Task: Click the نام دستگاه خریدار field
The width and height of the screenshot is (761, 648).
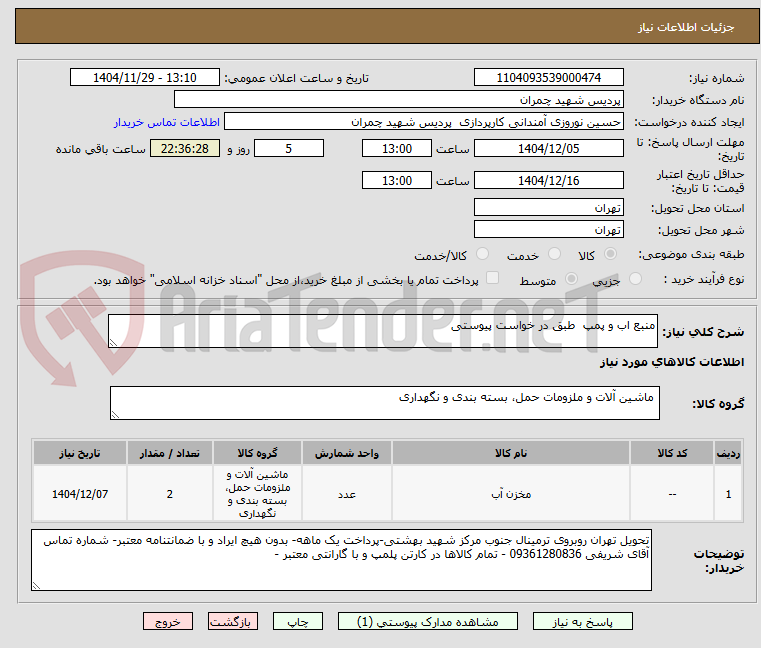Action: click(398, 100)
